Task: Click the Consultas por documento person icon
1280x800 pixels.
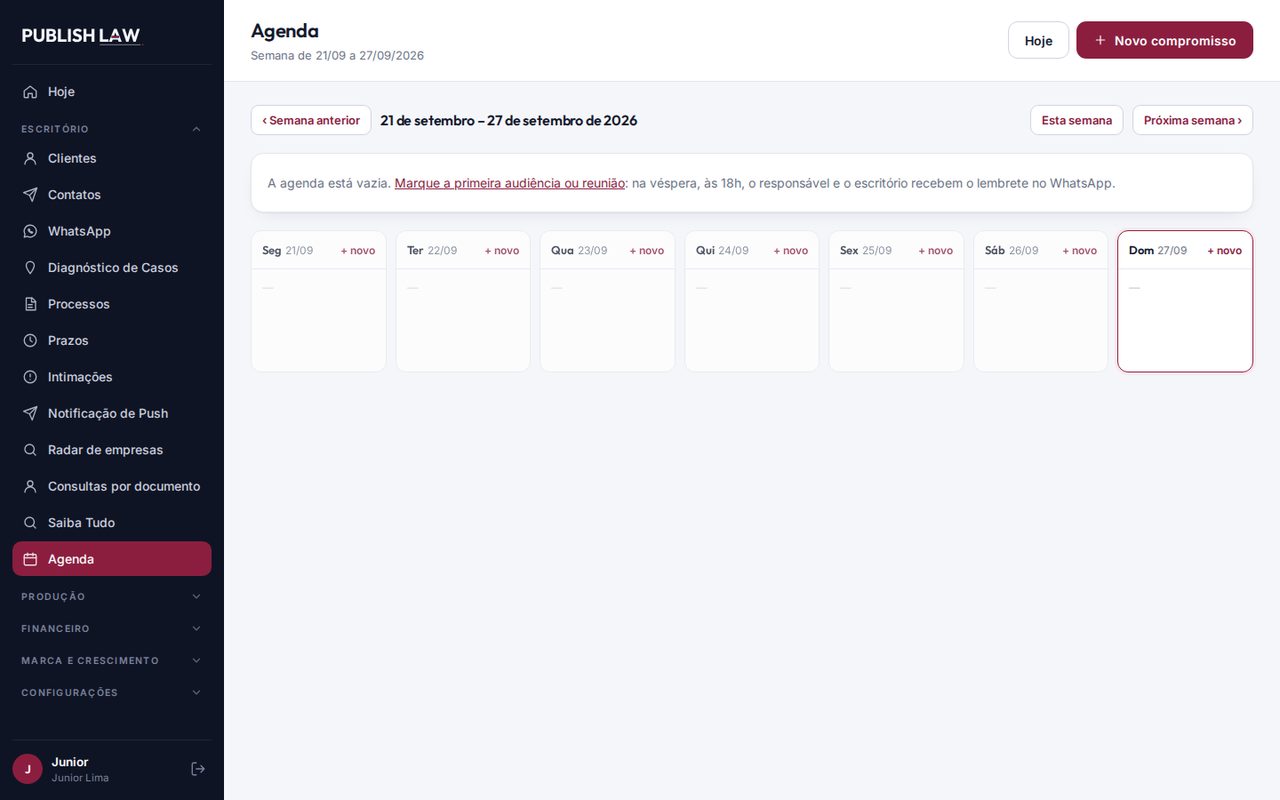Action: tap(30, 487)
